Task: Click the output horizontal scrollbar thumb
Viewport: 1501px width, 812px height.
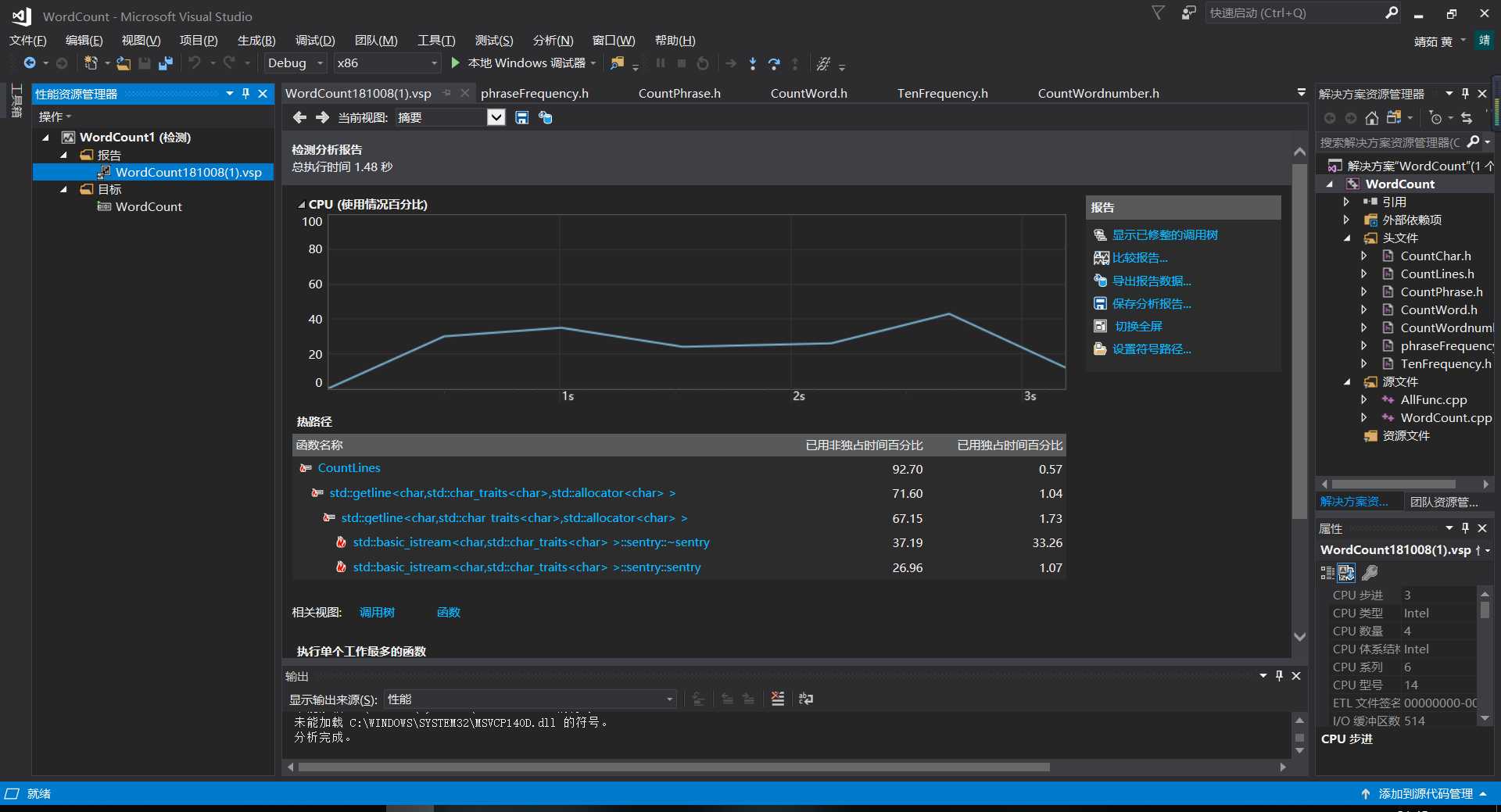Action: point(674,767)
